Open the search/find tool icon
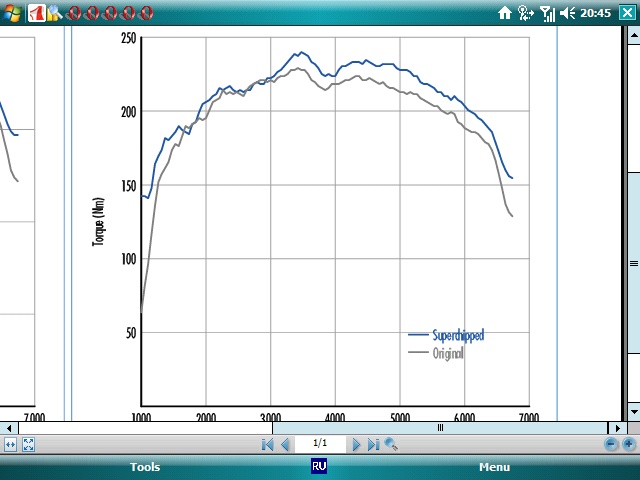This screenshot has height=480, width=640. [x=391, y=444]
